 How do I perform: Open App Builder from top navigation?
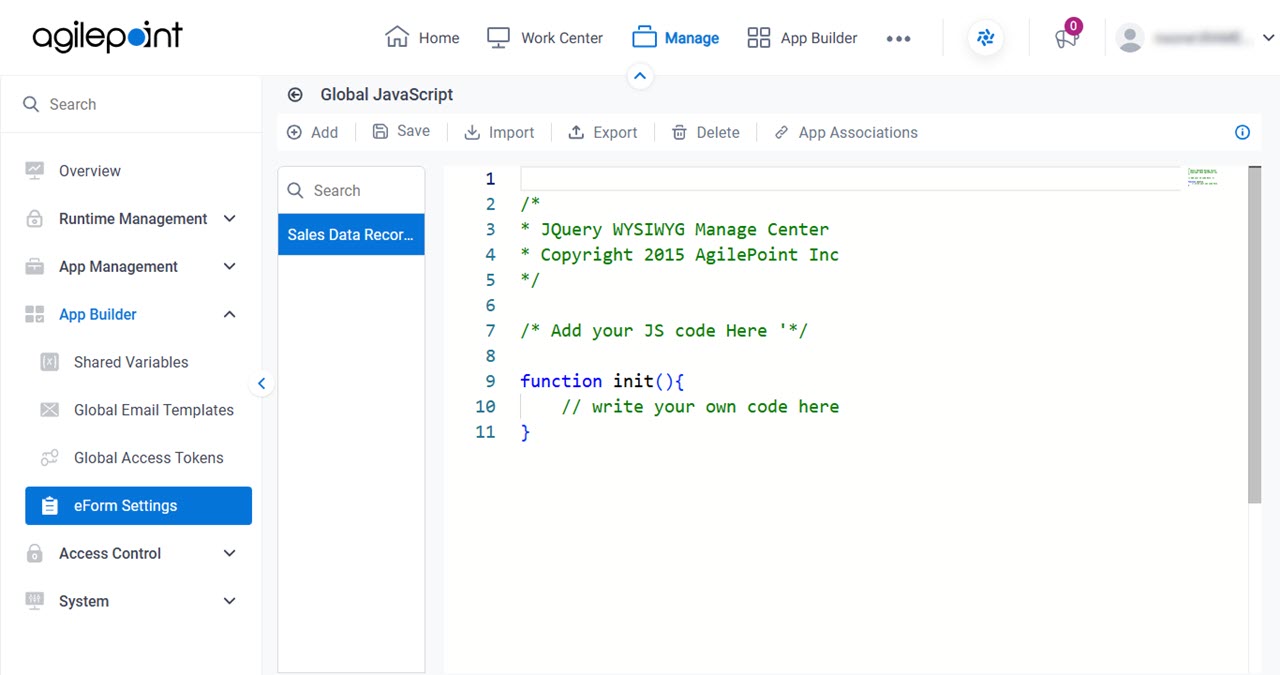(x=802, y=38)
